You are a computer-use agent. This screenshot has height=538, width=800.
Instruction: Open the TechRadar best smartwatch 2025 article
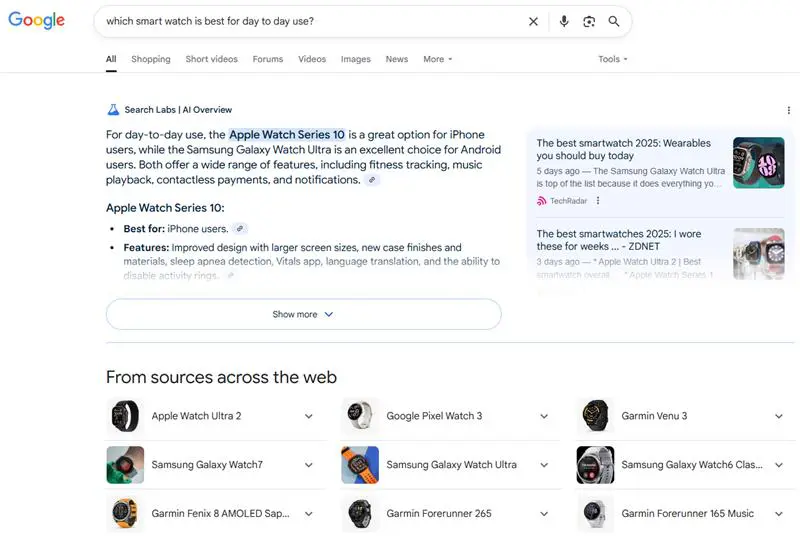point(623,149)
